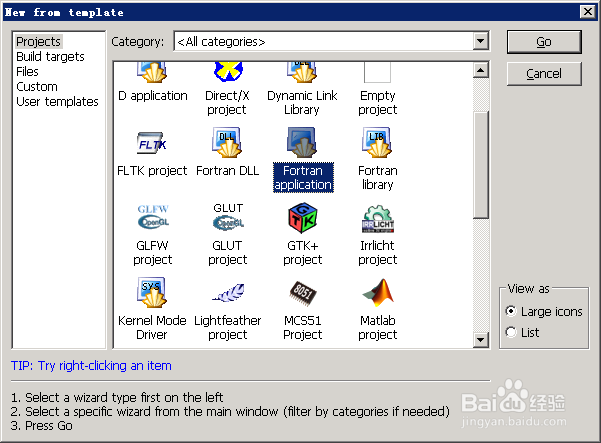This screenshot has width=601, height=443.
Task: Click the D application label
Action: pyautogui.click(x=153, y=96)
